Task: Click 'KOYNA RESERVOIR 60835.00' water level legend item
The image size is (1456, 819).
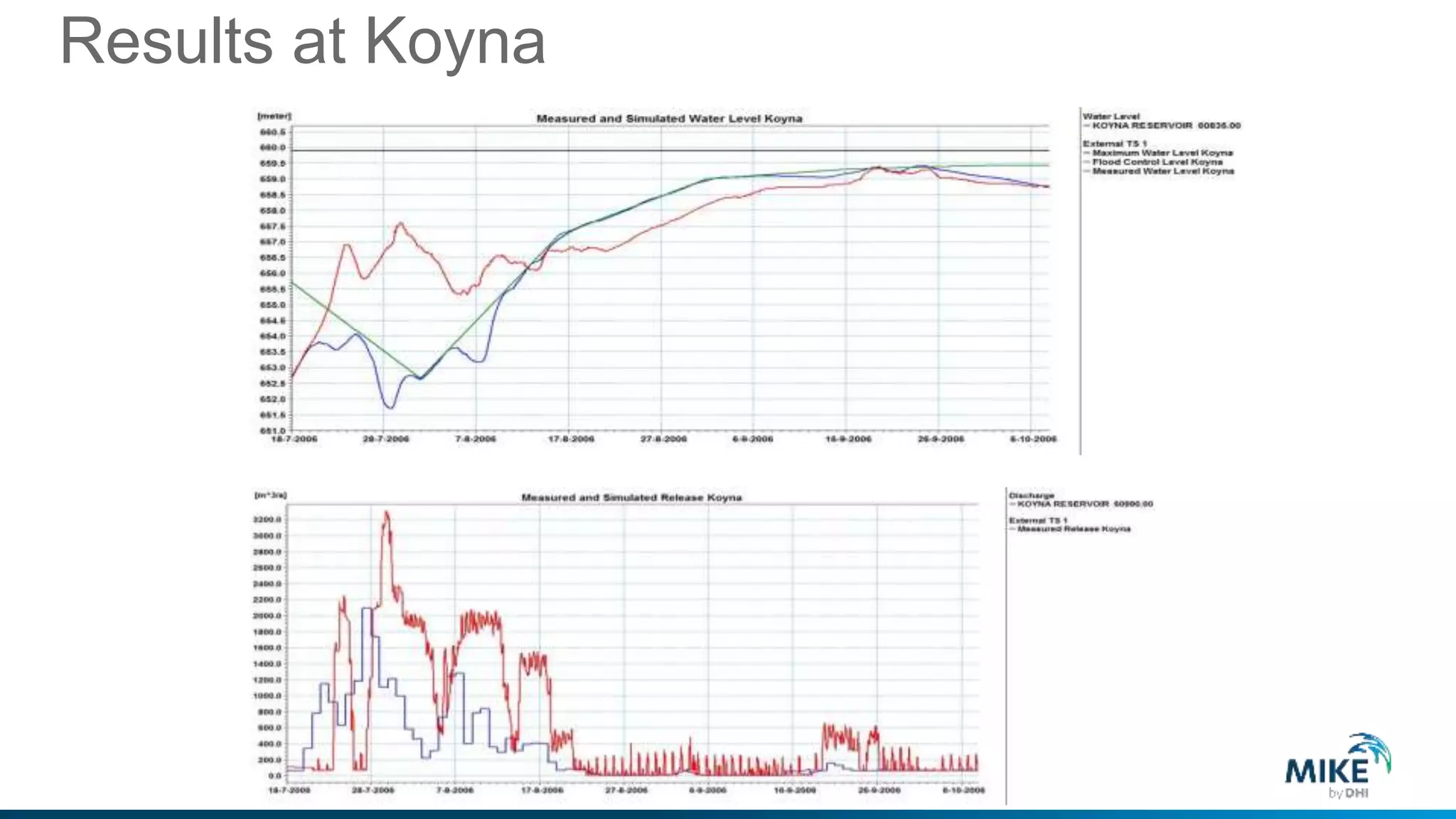Action: [1165, 126]
